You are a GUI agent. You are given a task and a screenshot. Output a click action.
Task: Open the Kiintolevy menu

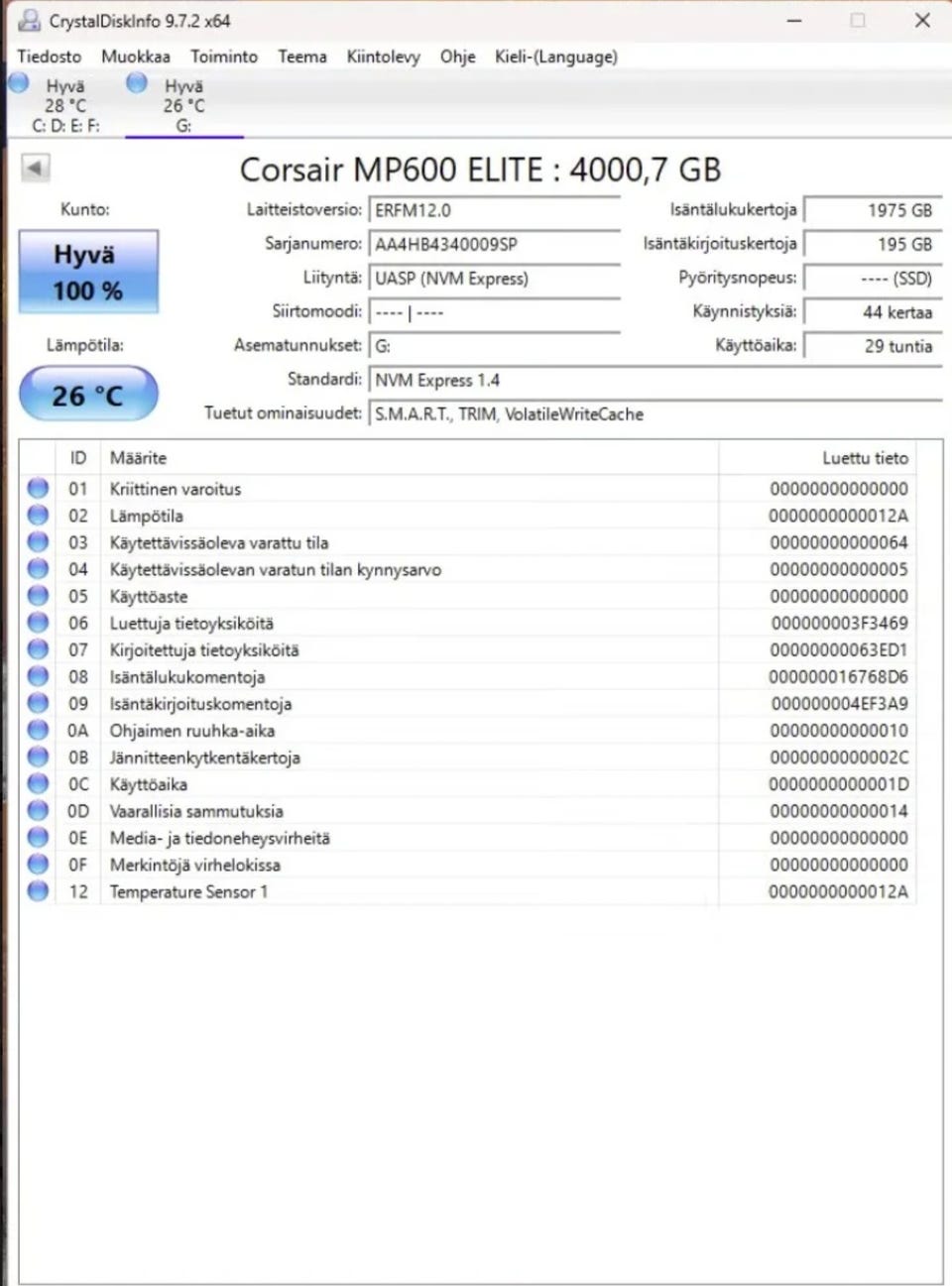tap(383, 58)
